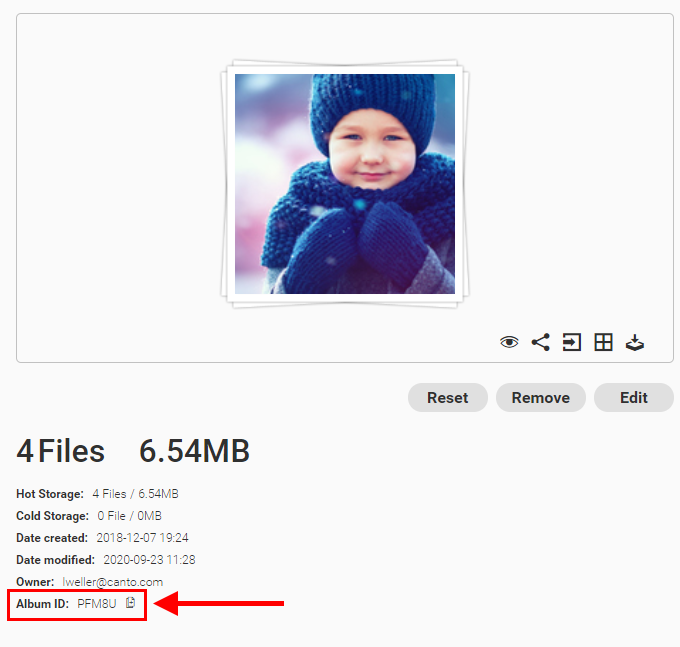Screen dimensions: 680x647
Task: Select the grid view icon below thumbnail
Action: pos(603,342)
